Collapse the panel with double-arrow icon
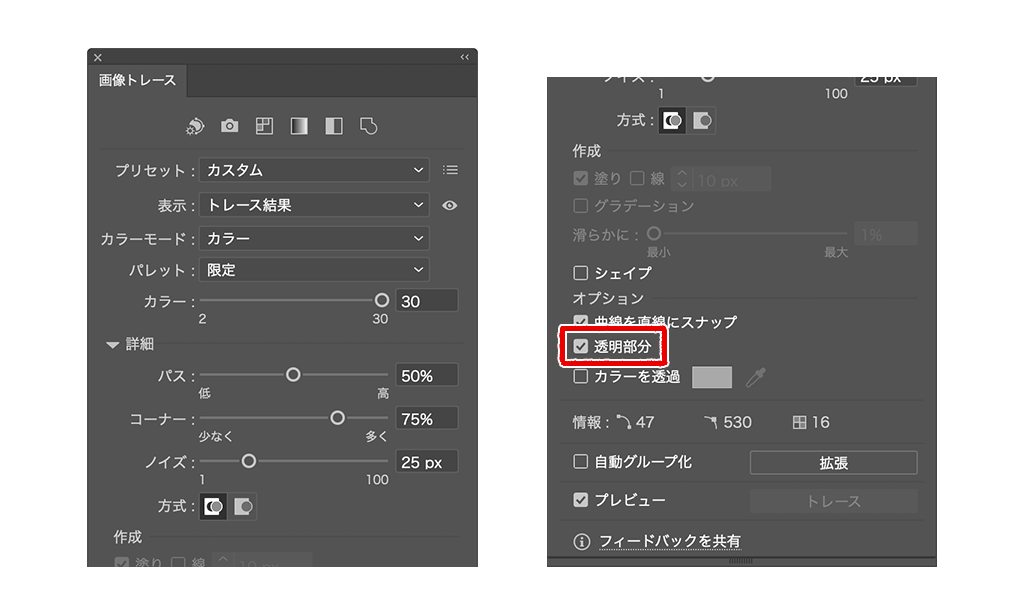 [464, 57]
